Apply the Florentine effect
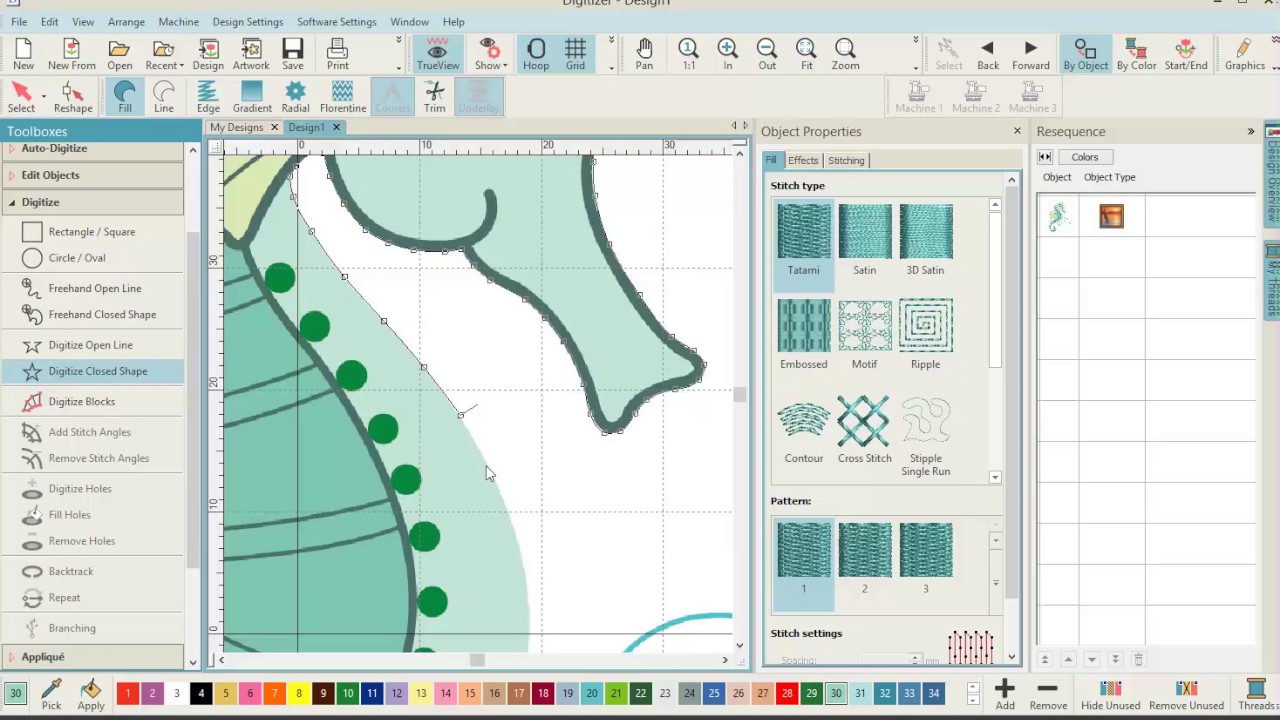 pyautogui.click(x=342, y=98)
